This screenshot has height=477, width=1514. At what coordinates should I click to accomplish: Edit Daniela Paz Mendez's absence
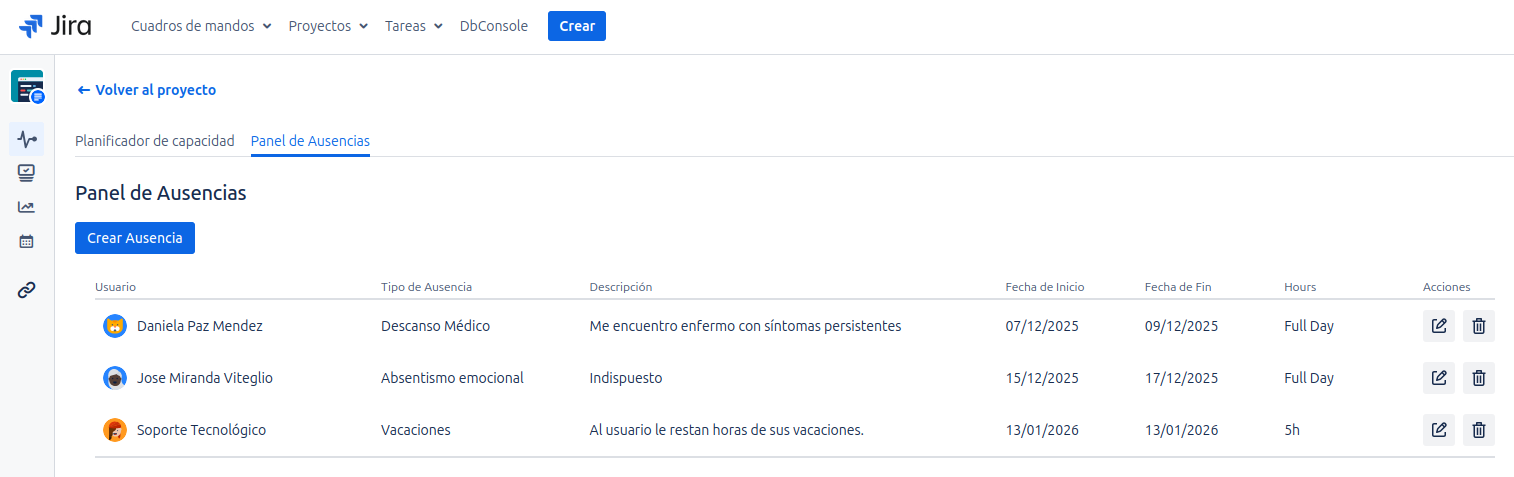[x=1439, y=326]
